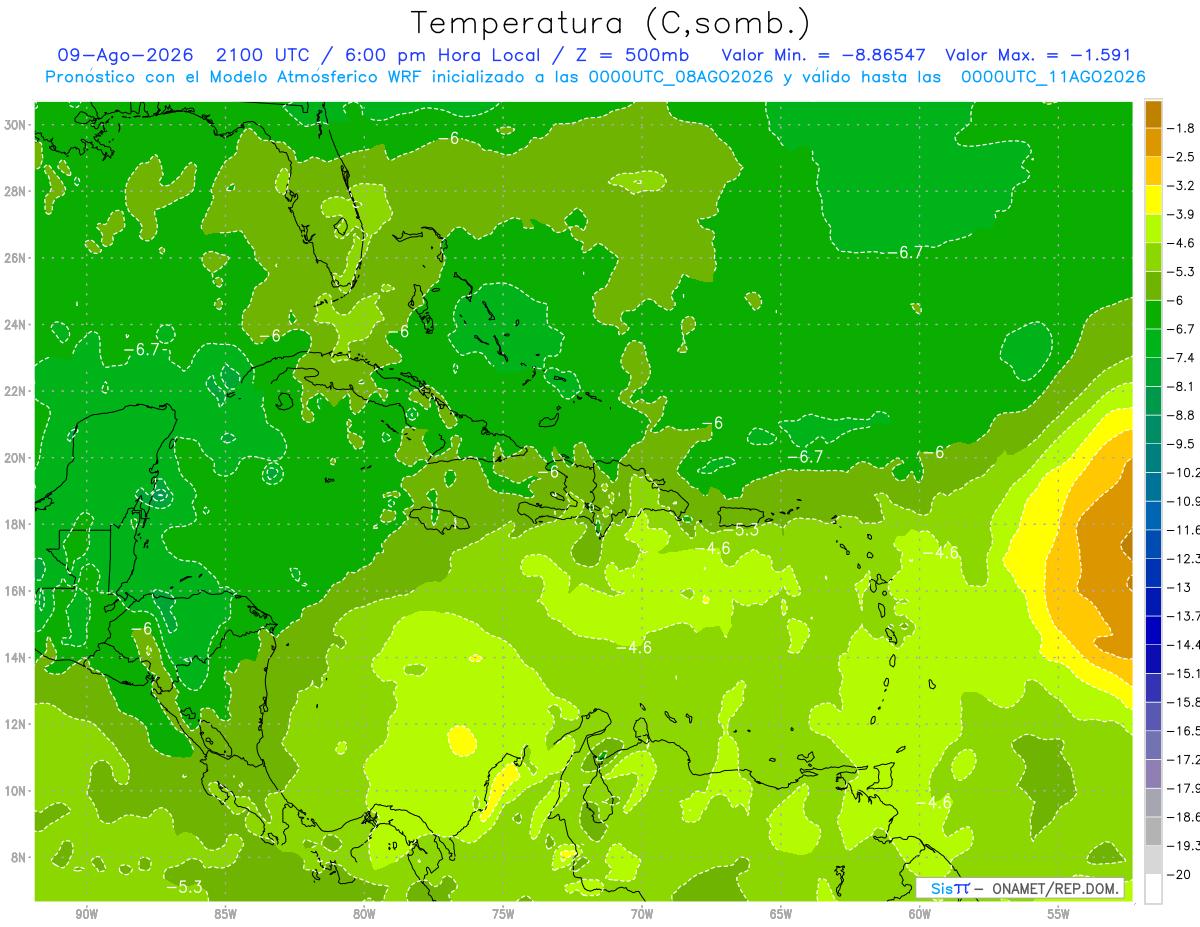Click the longitude axis label "70W"

click(642, 914)
